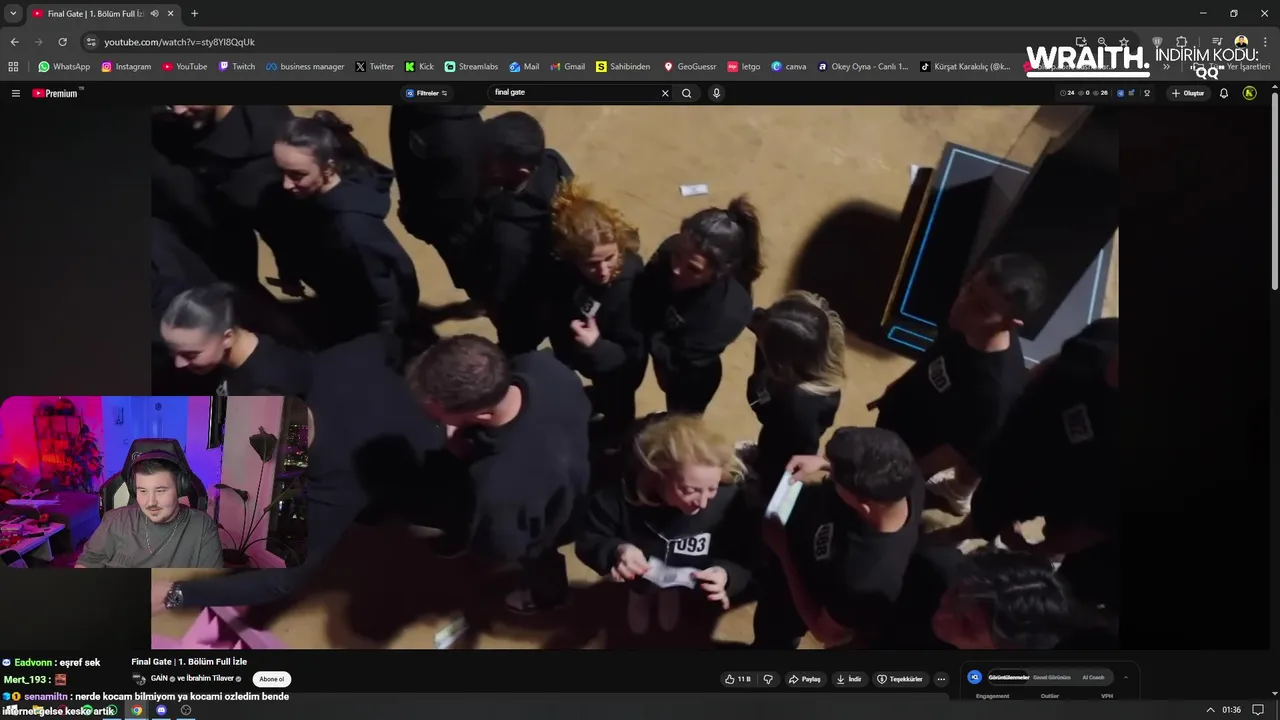Screen dimensions: 1280x720
Task: Open the taskbar clock showing 01:36
Action: pyautogui.click(x=1231, y=710)
